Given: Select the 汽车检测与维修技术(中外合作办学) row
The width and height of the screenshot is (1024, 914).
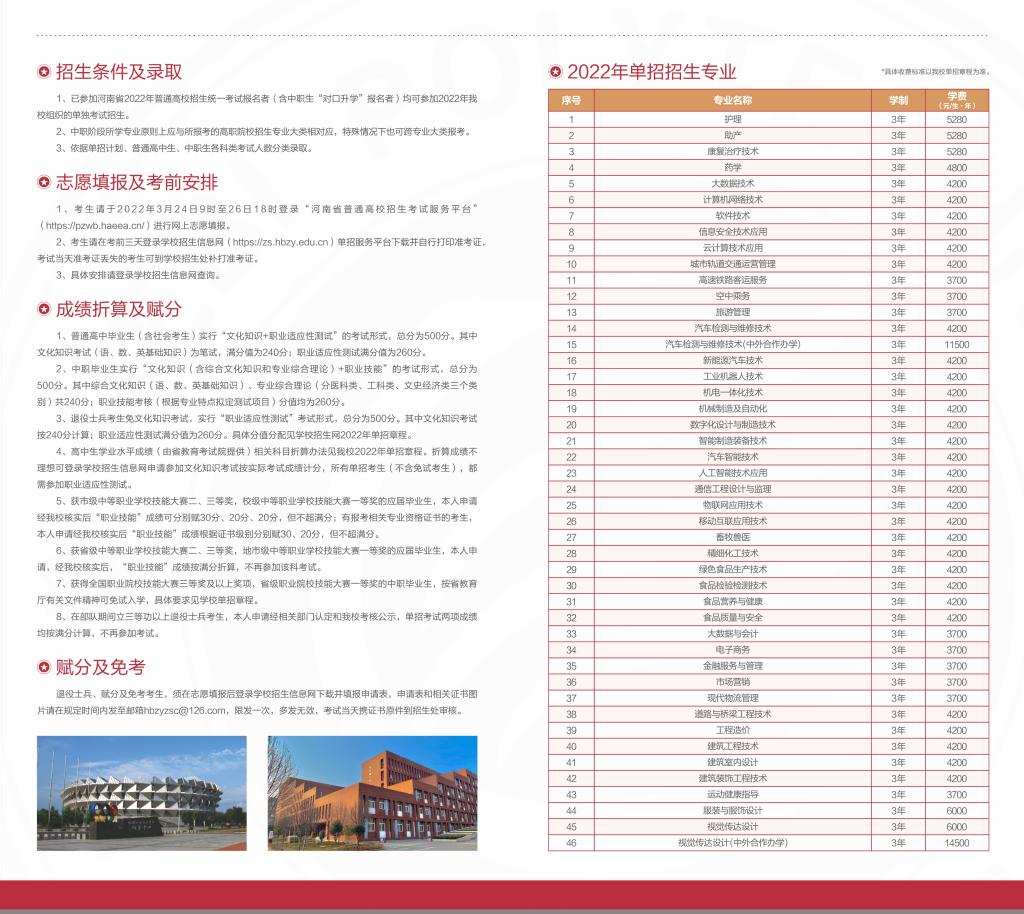Looking at the screenshot, I should [732, 344].
